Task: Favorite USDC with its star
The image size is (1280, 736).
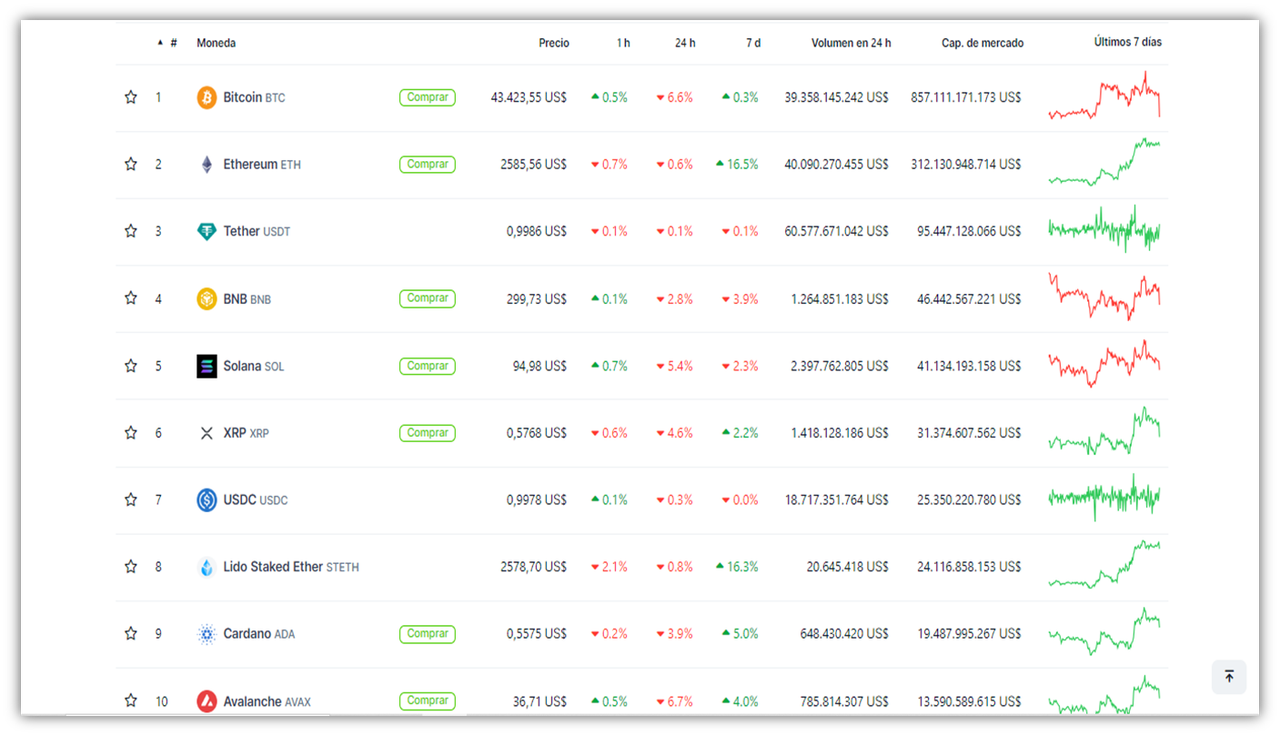Action: click(x=130, y=499)
